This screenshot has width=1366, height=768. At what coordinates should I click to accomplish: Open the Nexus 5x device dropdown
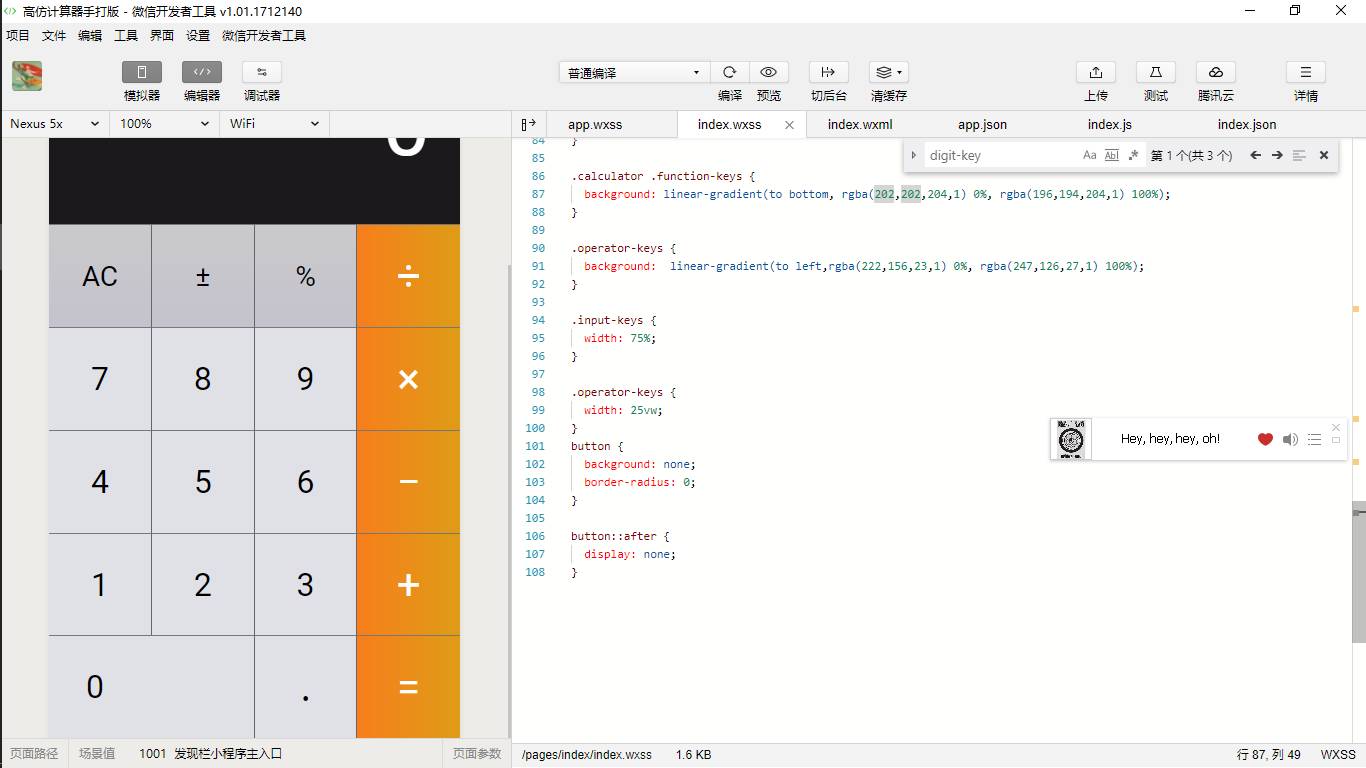tap(55, 124)
